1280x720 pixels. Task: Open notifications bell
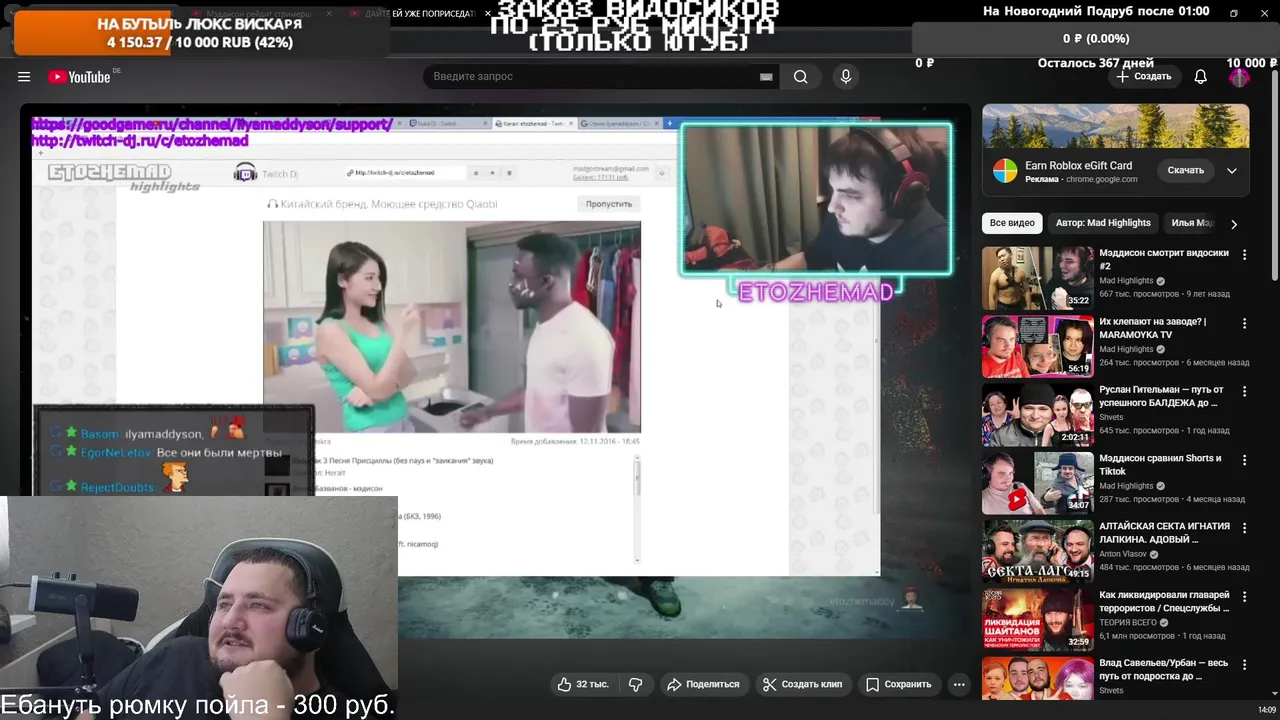tap(1201, 77)
